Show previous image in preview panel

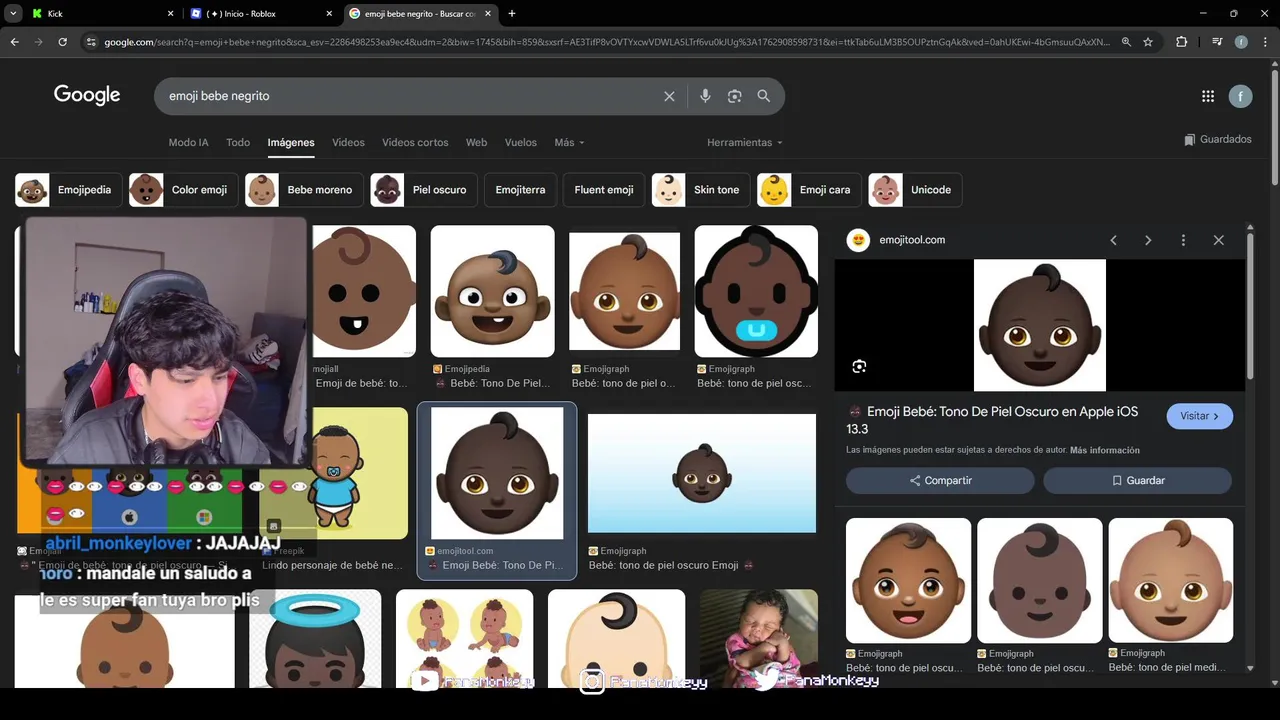tap(1113, 240)
